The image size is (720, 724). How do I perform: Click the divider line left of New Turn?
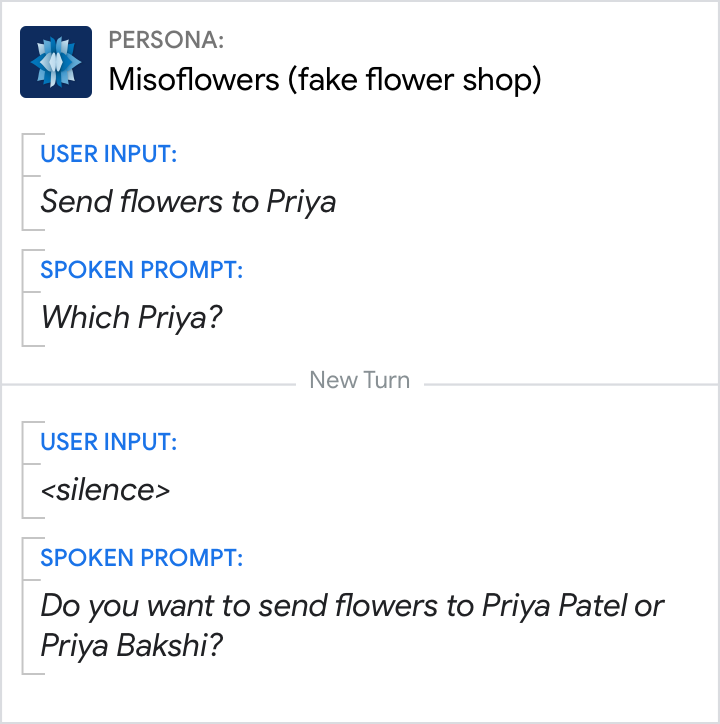tap(150, 383)
